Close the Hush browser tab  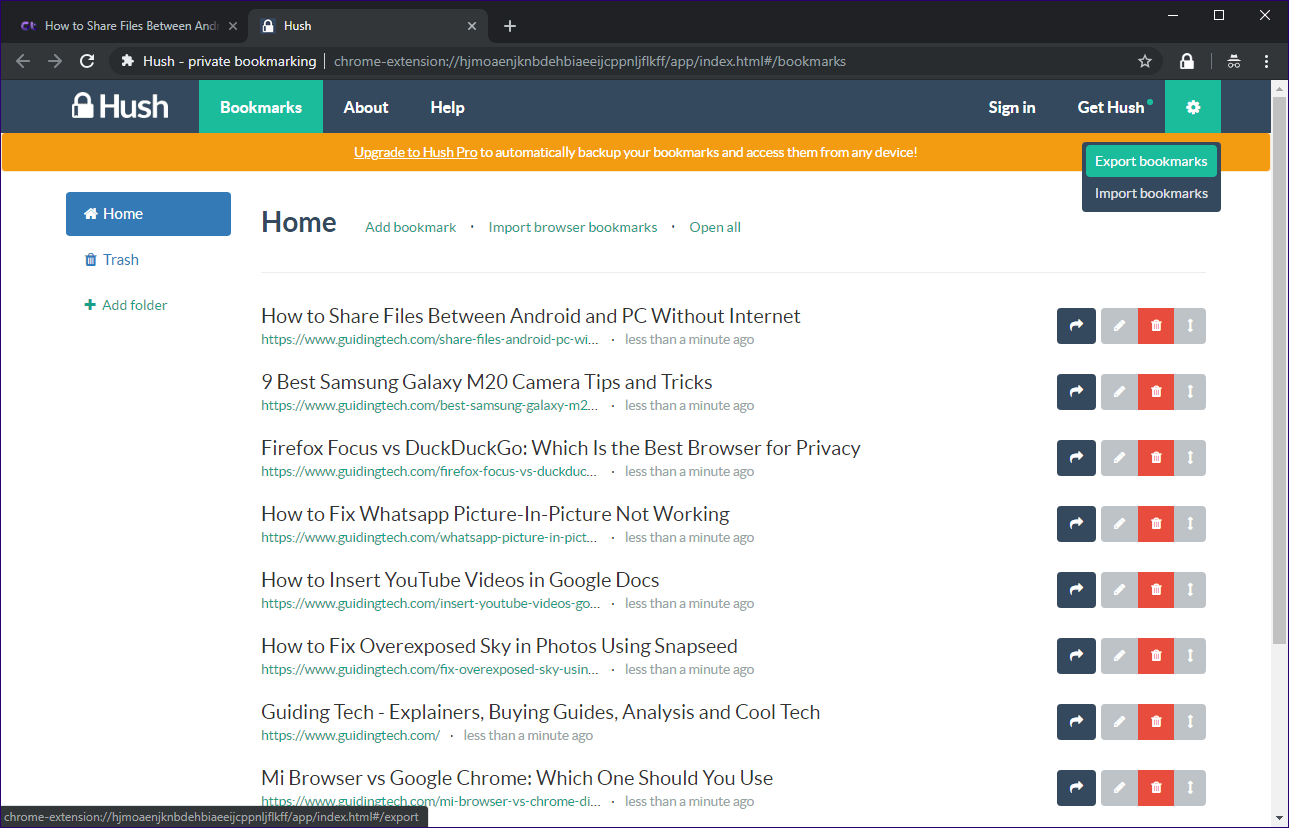(472, 26)
